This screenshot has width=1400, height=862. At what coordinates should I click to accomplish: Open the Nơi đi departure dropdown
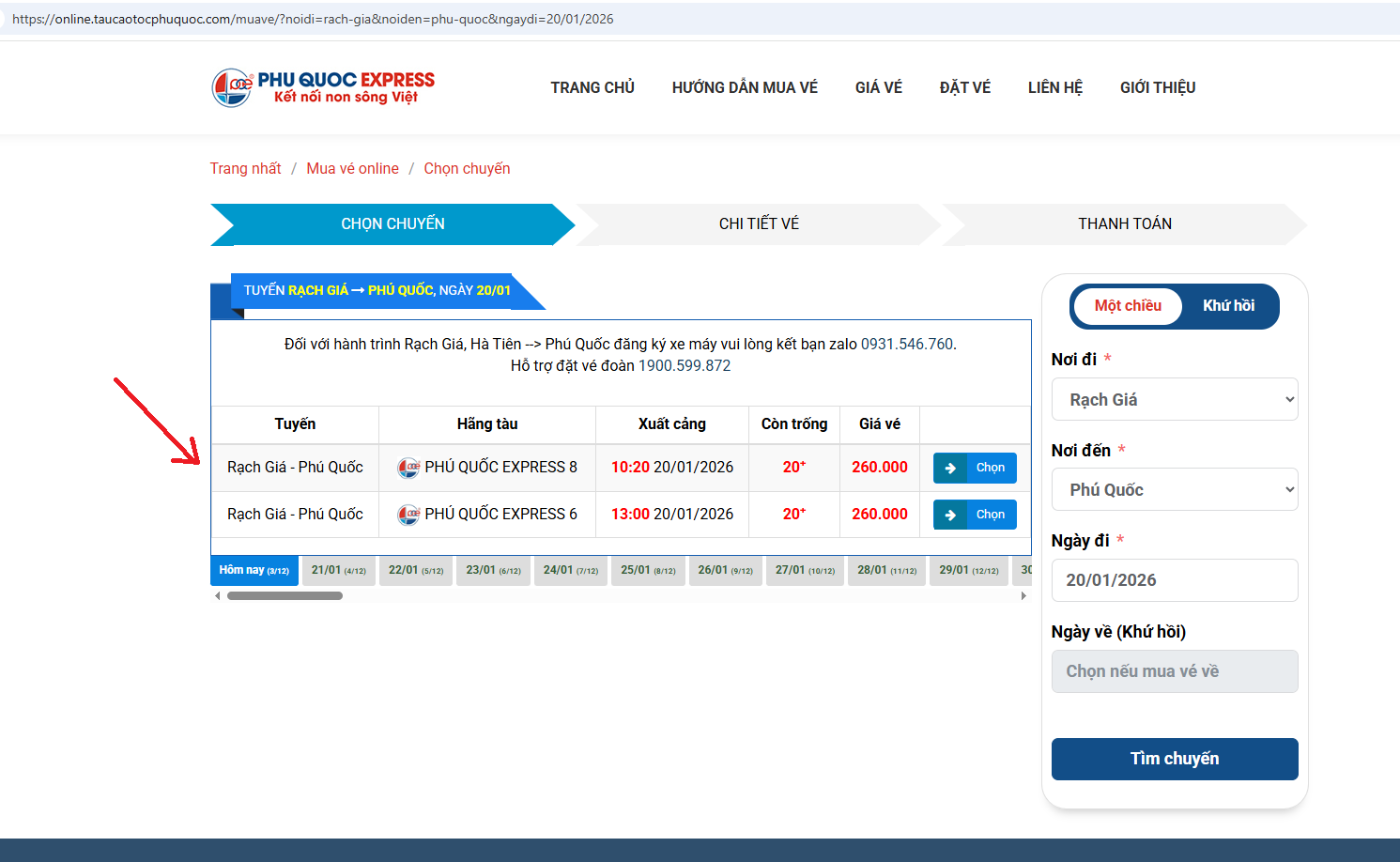(1175, 399)
